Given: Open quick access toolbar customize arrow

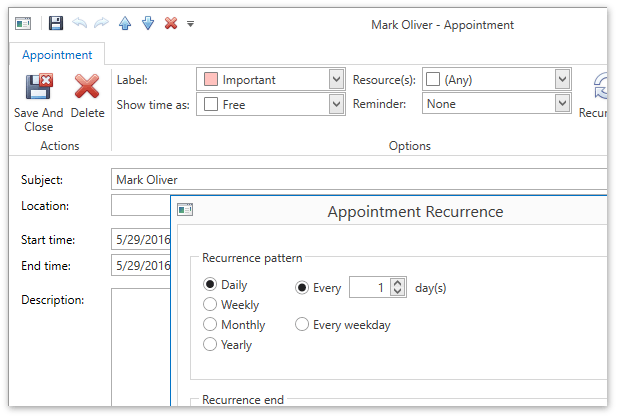Looking at the screenshot, I should tap(190, 24).
